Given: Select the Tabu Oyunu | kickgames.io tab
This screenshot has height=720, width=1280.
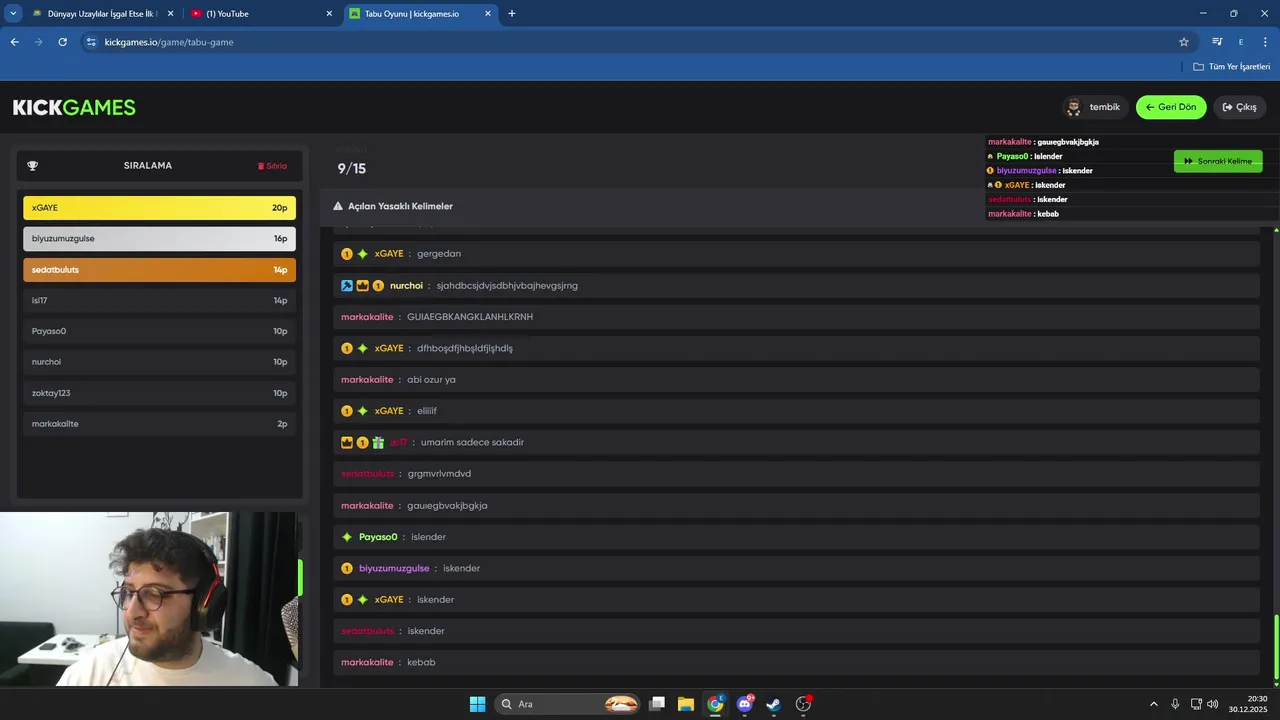Looking at the screenshot, I should pos(420,14).
